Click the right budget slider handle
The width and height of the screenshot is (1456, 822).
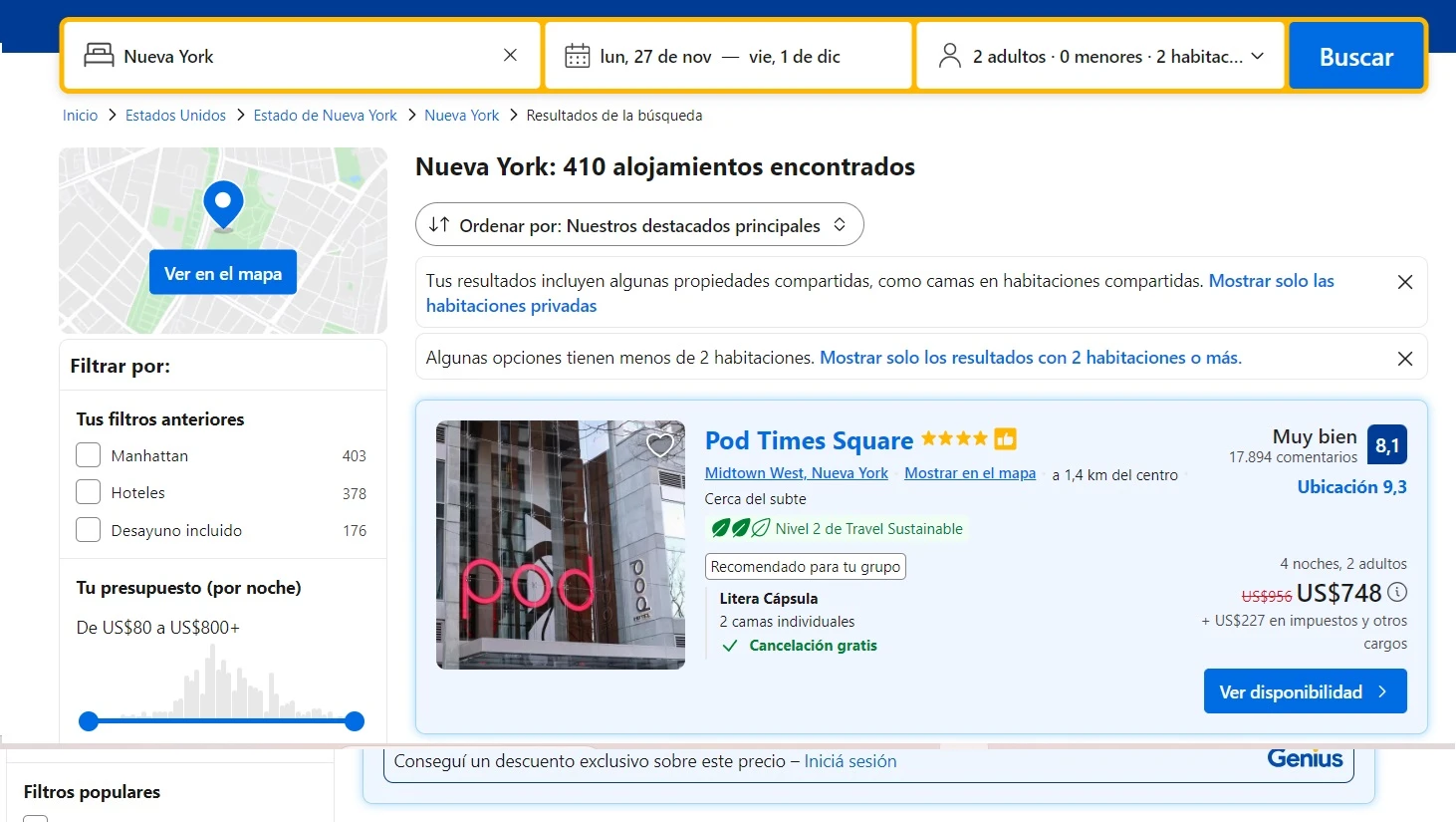click(x=355, y=721)
